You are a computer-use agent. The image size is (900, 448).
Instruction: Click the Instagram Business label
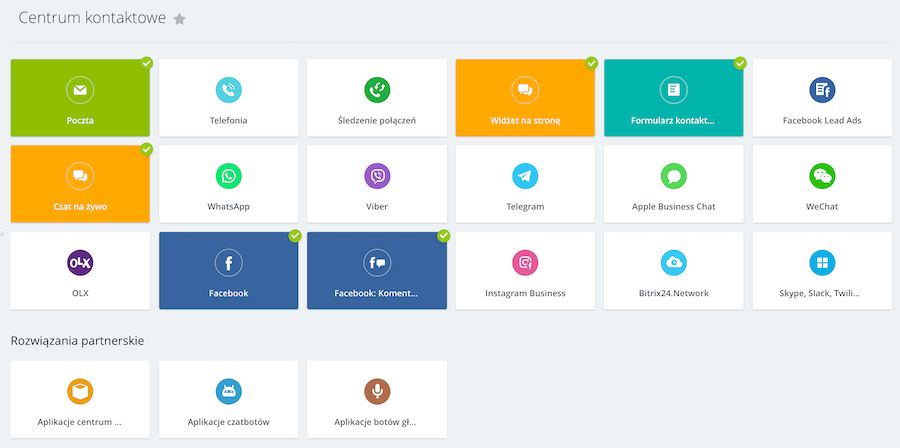point(525,293)
